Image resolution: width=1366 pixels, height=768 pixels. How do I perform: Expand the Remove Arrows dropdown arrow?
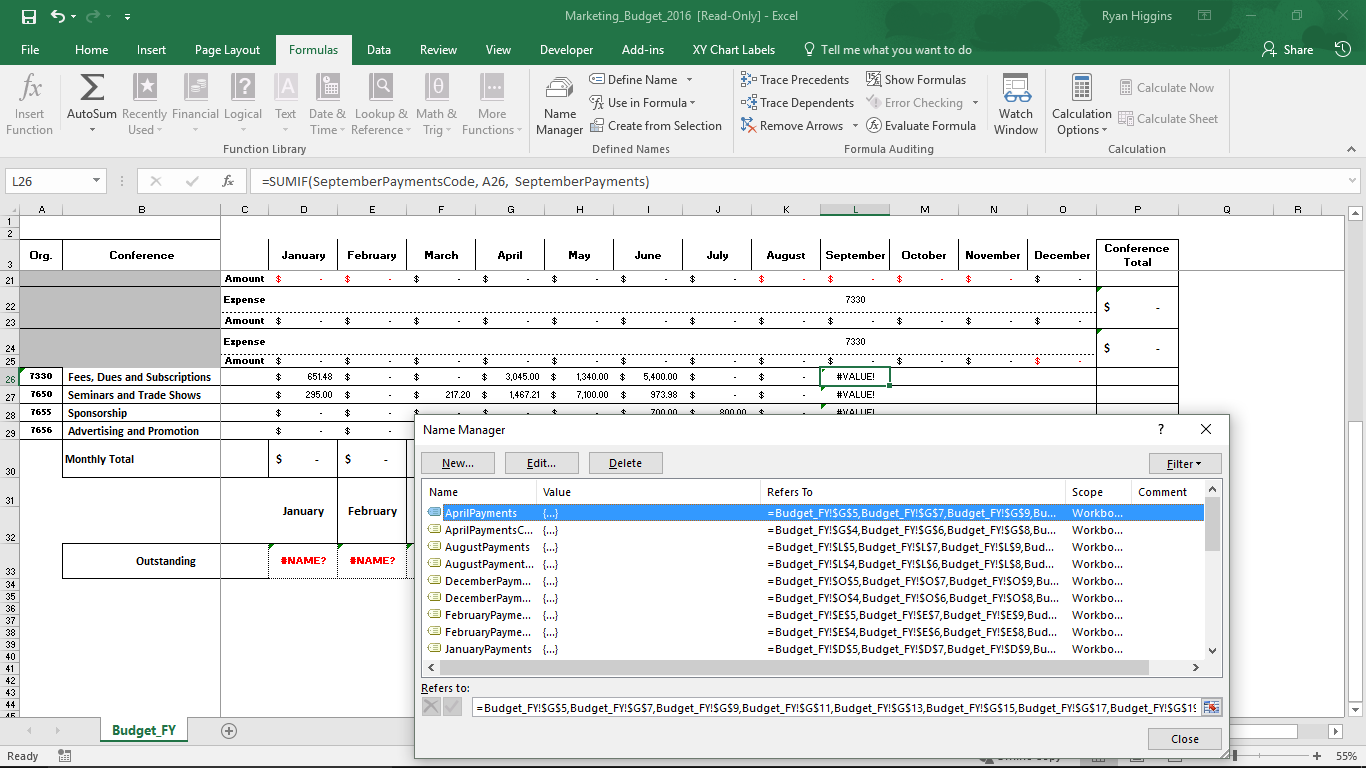click(x=854, y=126)
